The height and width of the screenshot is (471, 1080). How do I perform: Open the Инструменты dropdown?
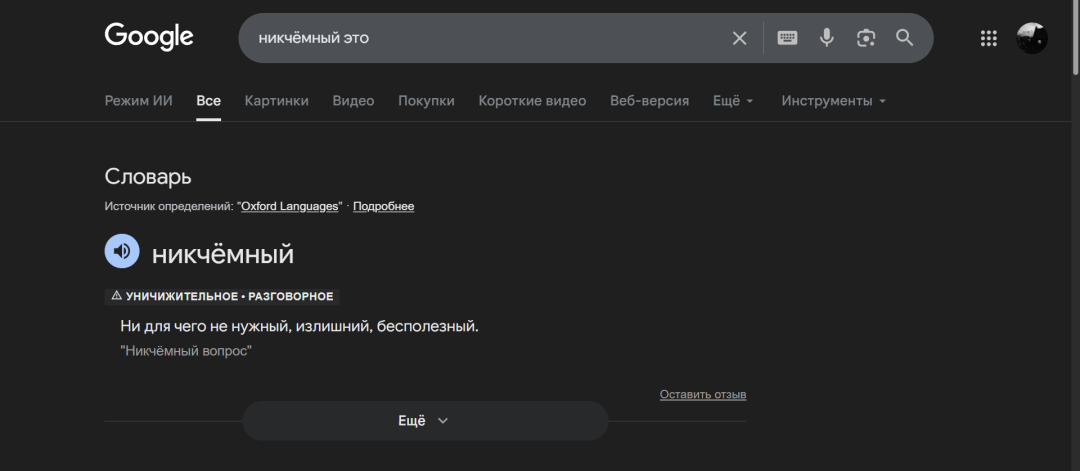pyautogui.click(x=833, y=101)
